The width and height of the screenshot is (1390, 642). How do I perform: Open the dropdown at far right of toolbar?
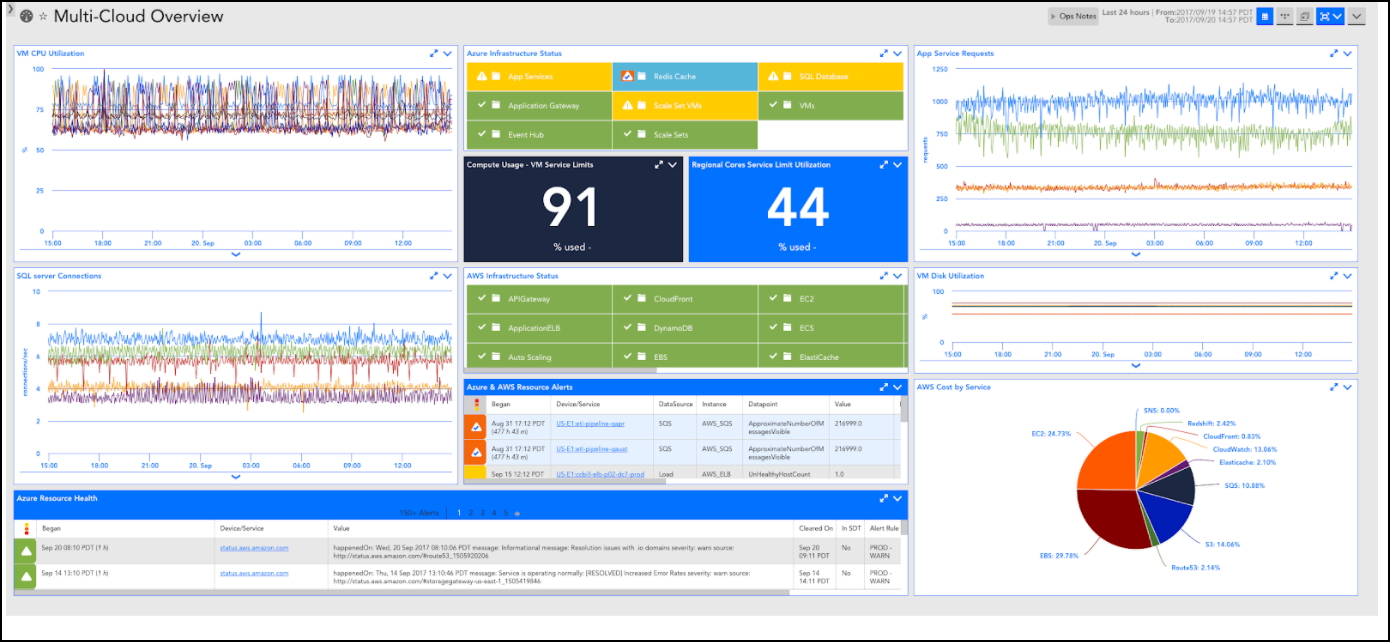[1356, 16]
